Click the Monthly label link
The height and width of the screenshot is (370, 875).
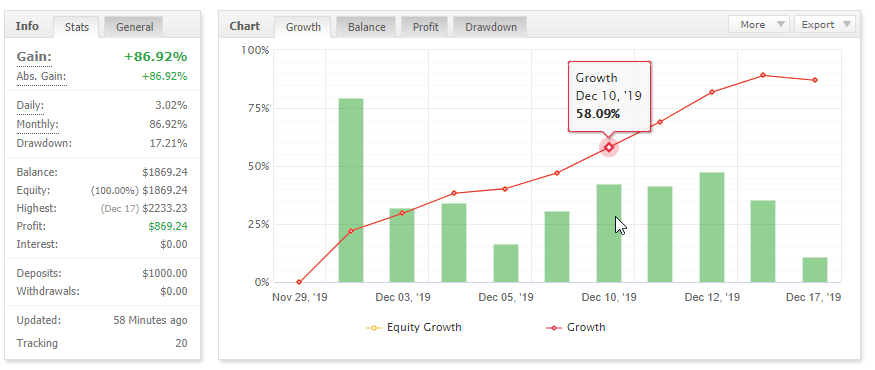(37, 124)
